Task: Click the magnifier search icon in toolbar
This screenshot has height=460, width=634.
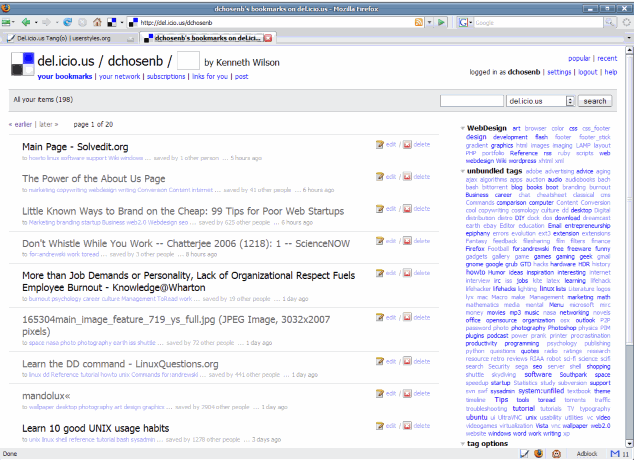Action: [x=609, y=23]
